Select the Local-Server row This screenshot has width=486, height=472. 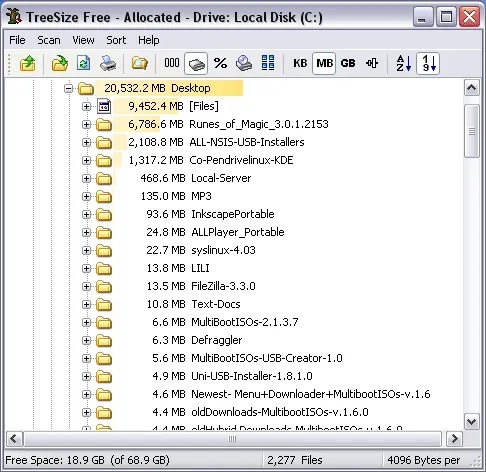click(x=196, y=178)
